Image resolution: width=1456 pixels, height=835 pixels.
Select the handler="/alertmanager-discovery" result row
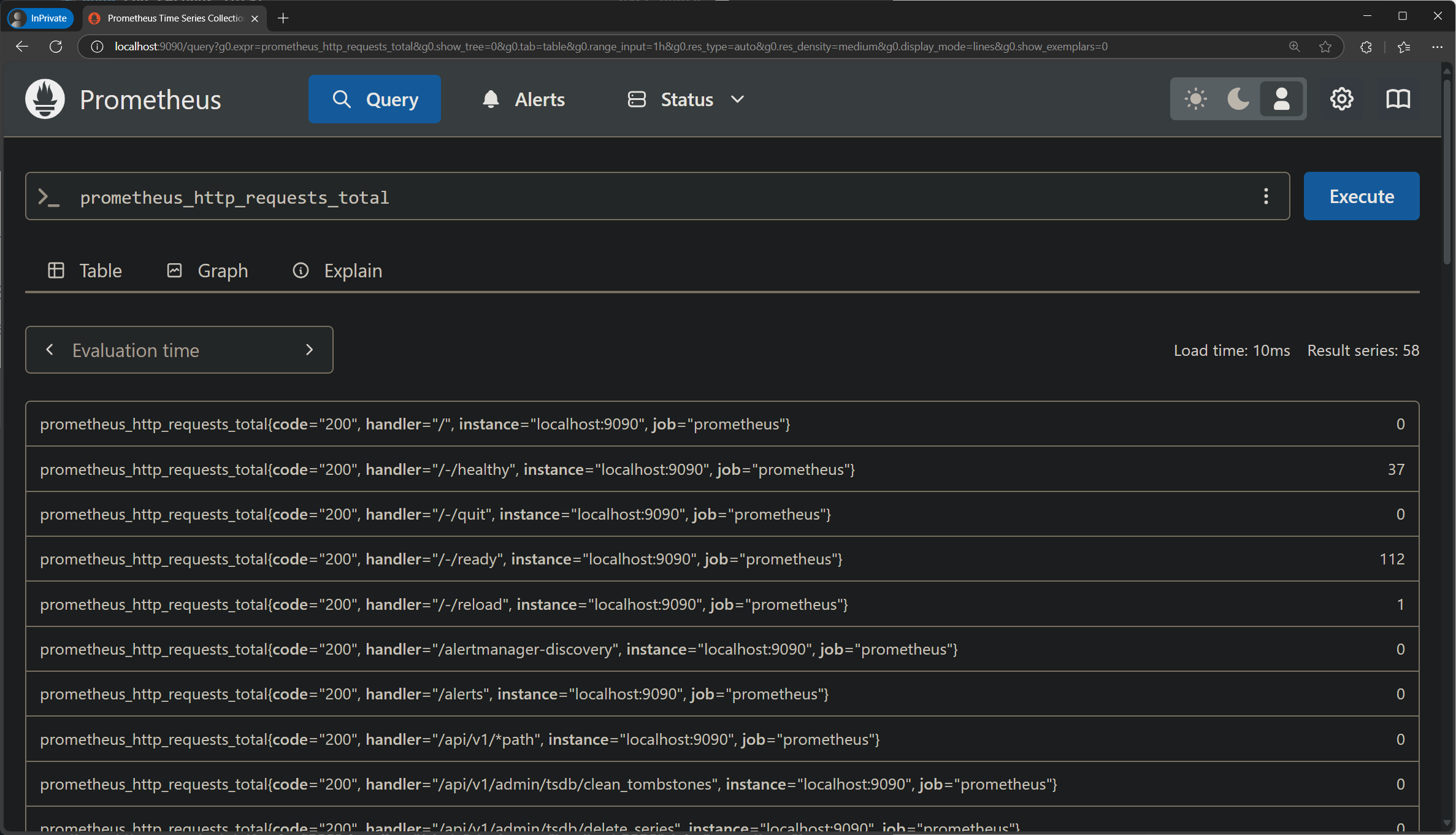[722, 649]
